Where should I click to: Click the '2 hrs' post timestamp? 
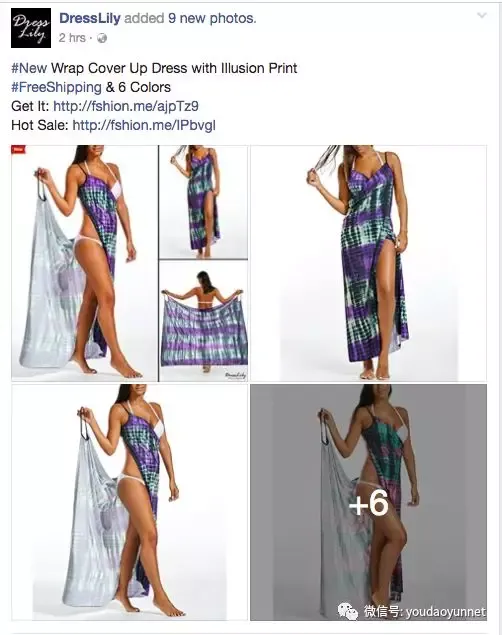coord(72,38)
